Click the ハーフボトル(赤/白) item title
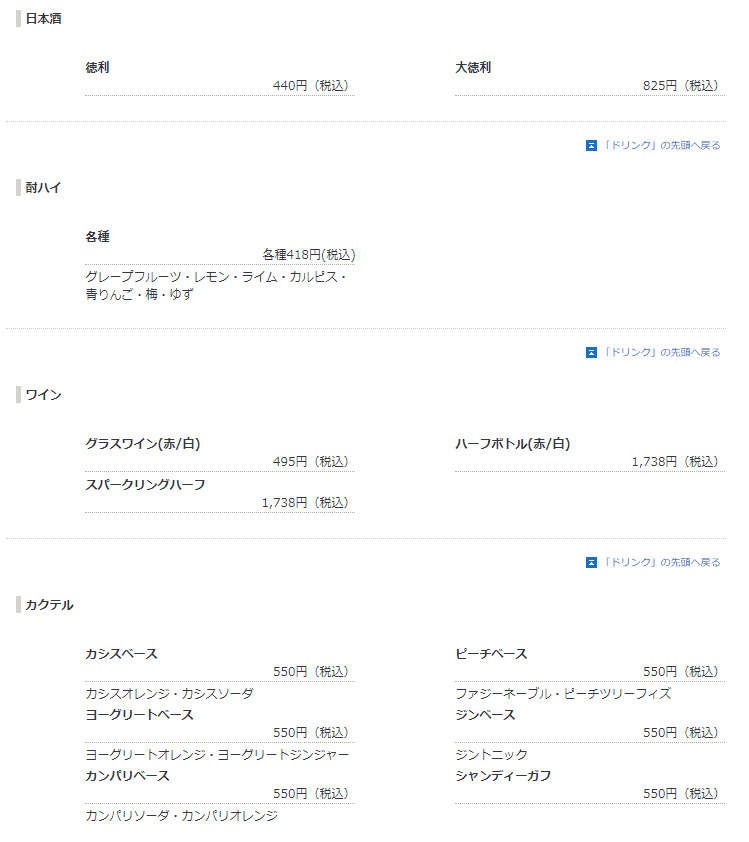749x842 pixels. (512, 444)
